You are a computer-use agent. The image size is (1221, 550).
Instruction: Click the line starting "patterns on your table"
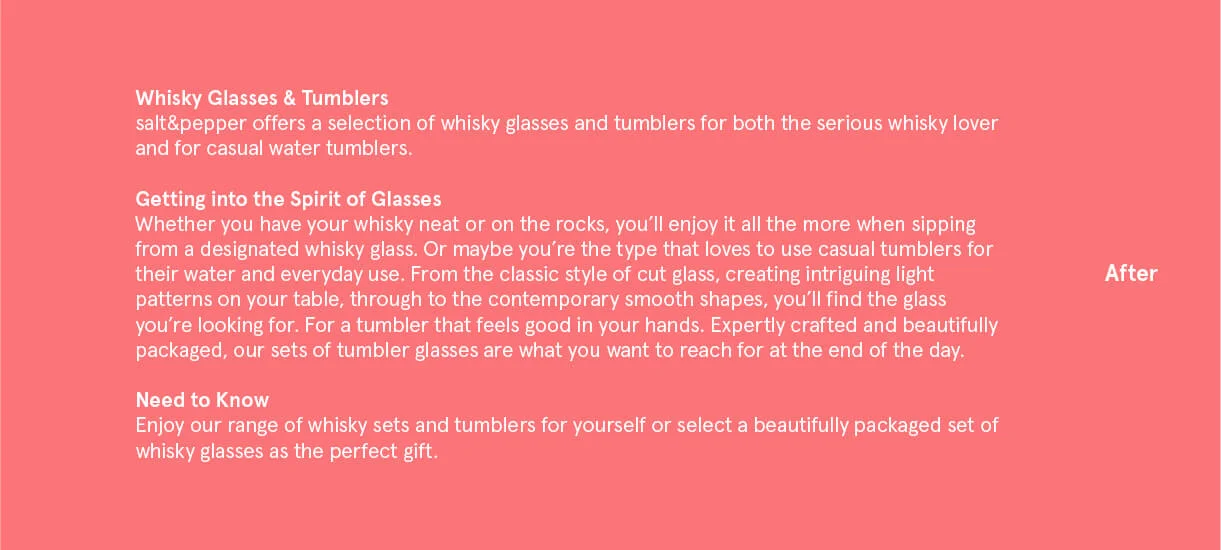[x=540, y=299]
